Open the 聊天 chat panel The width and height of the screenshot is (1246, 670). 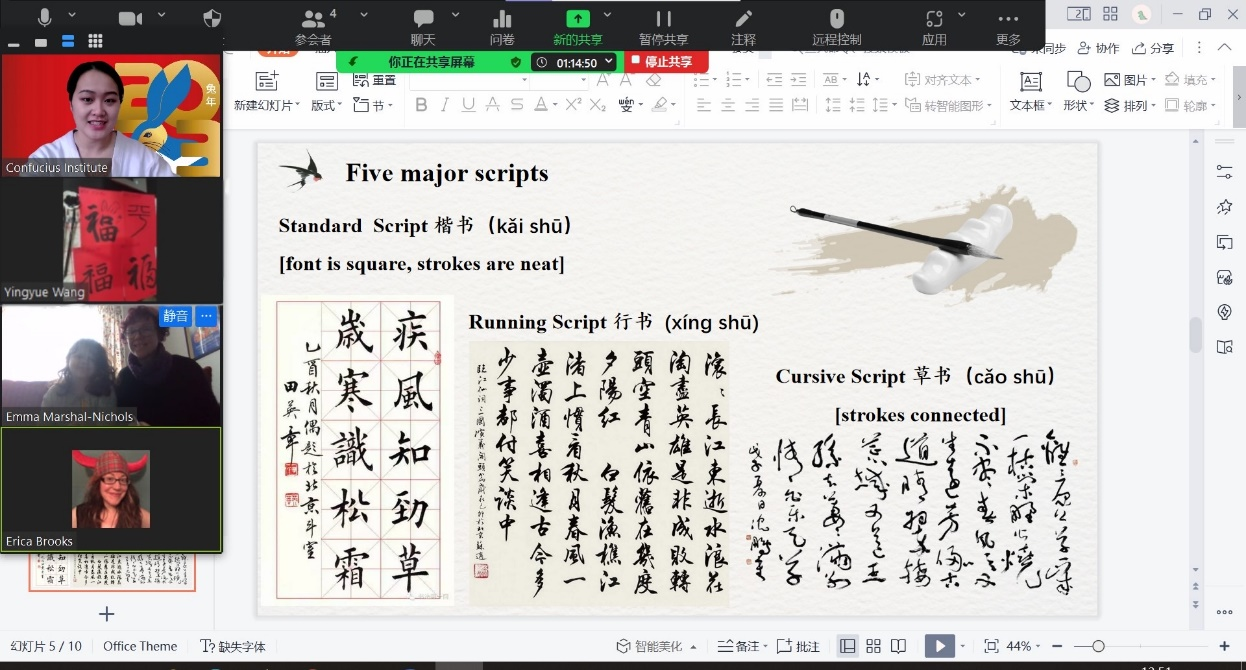click(423, 20)
